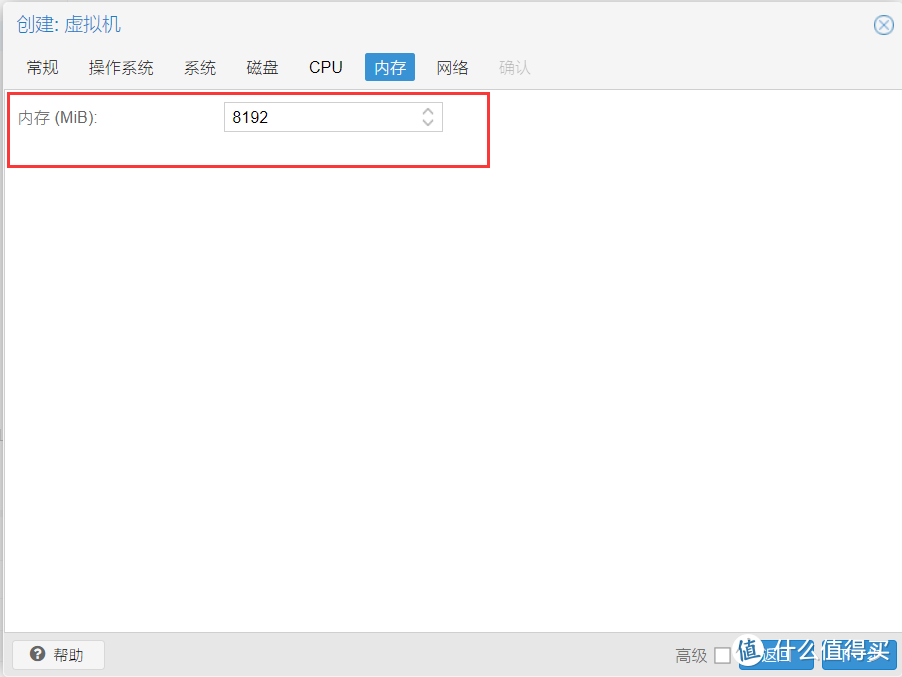Viewport: 902px width, 677px height.
Task: Open the 操作系统 tab
Action: click(120, 67)
